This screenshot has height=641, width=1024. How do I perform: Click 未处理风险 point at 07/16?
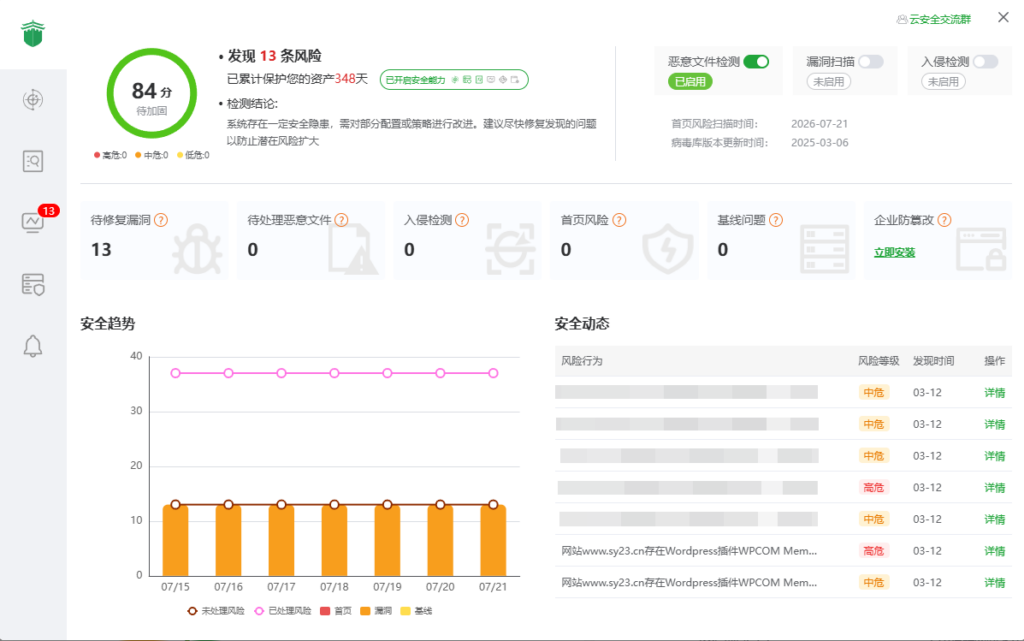tap(229, 505)
